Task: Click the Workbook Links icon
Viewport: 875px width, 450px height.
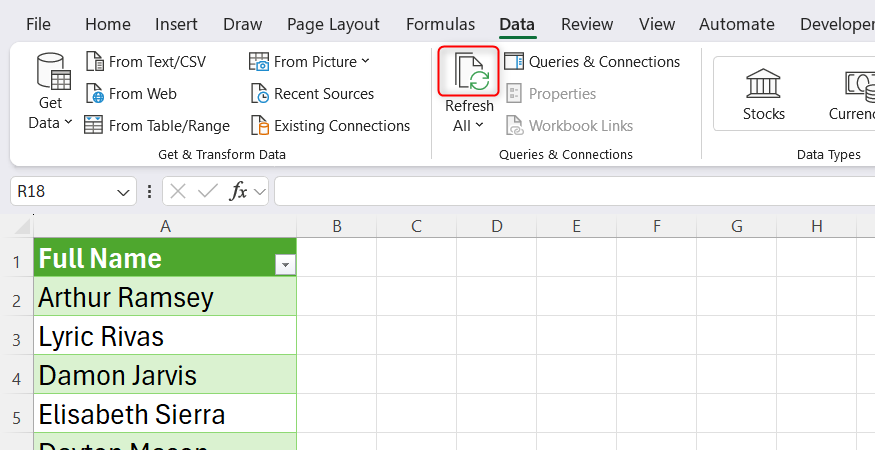Action: (x=514, y=126)
